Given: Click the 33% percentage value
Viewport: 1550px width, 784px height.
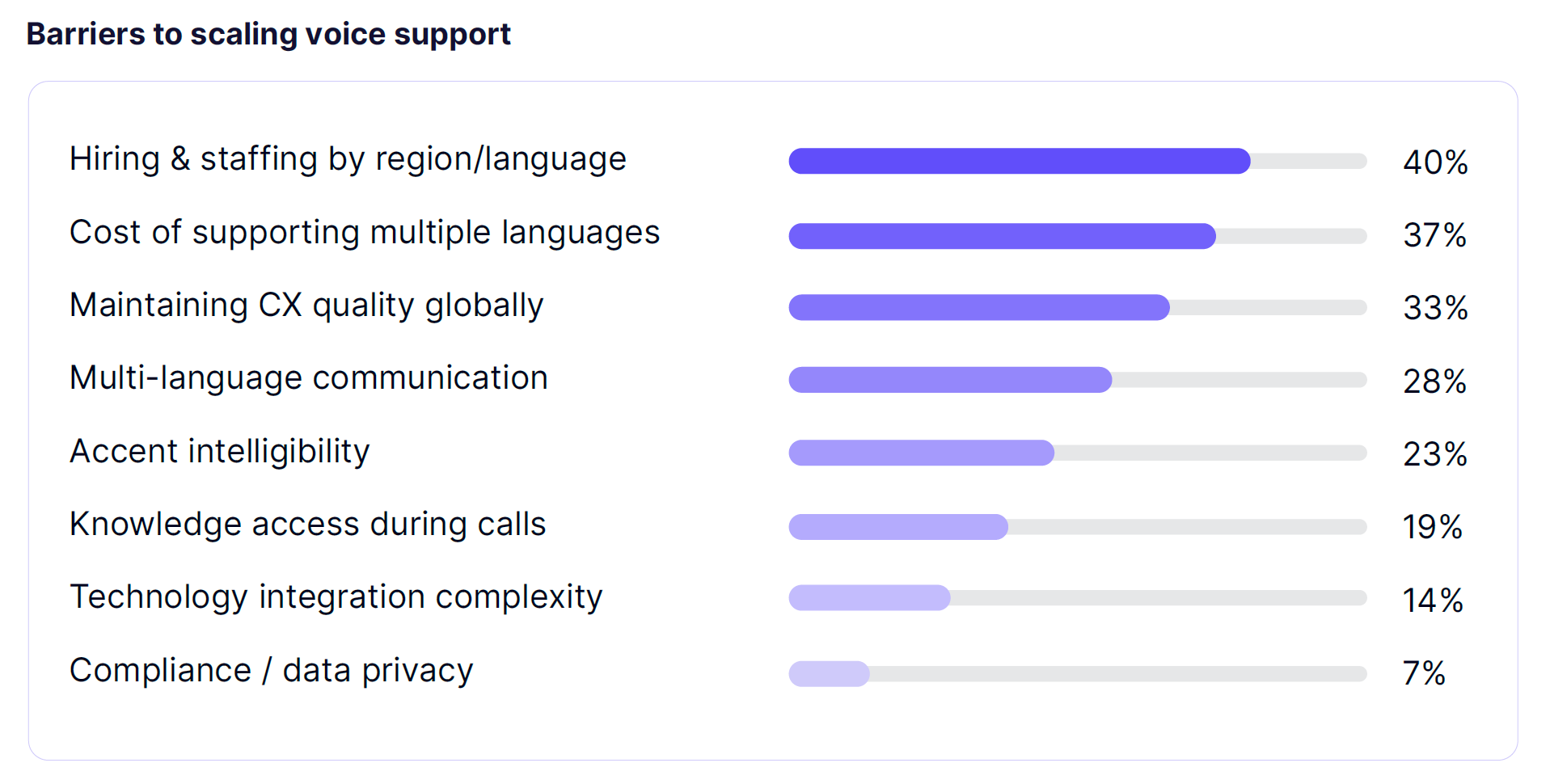Looking at the screenshot, I should point(1435,308).
